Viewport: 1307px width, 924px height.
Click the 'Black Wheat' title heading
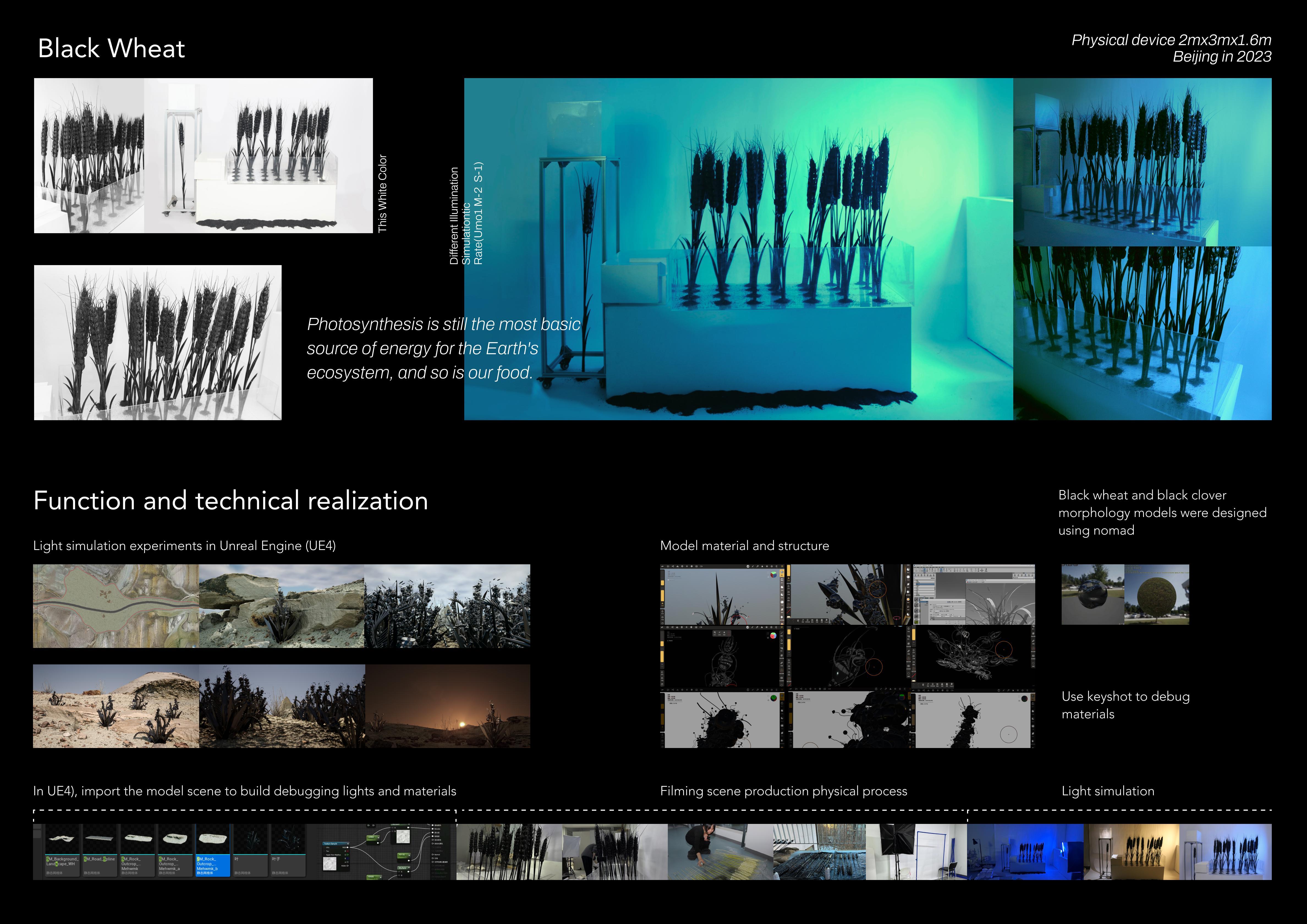(111, 48)
